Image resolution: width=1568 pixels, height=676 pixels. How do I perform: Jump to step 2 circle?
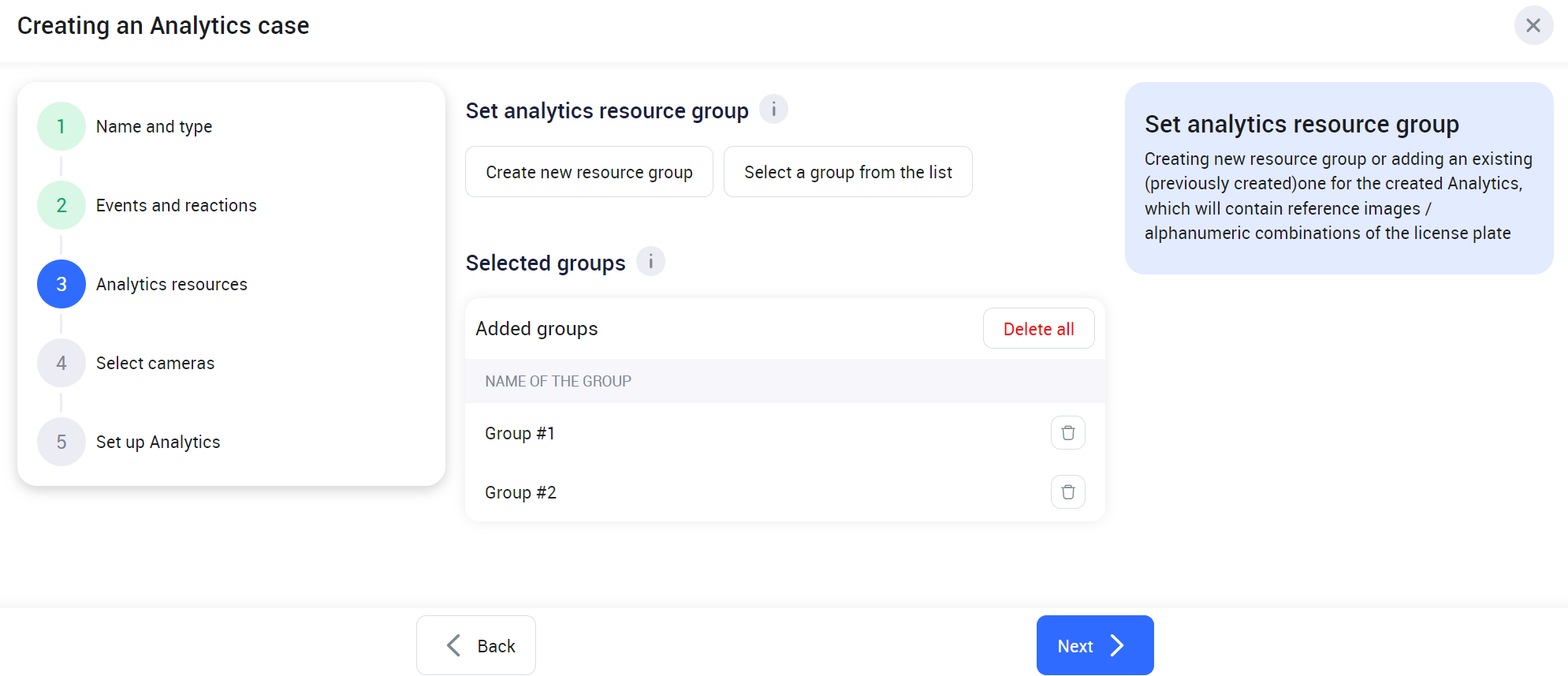(61, 205)
